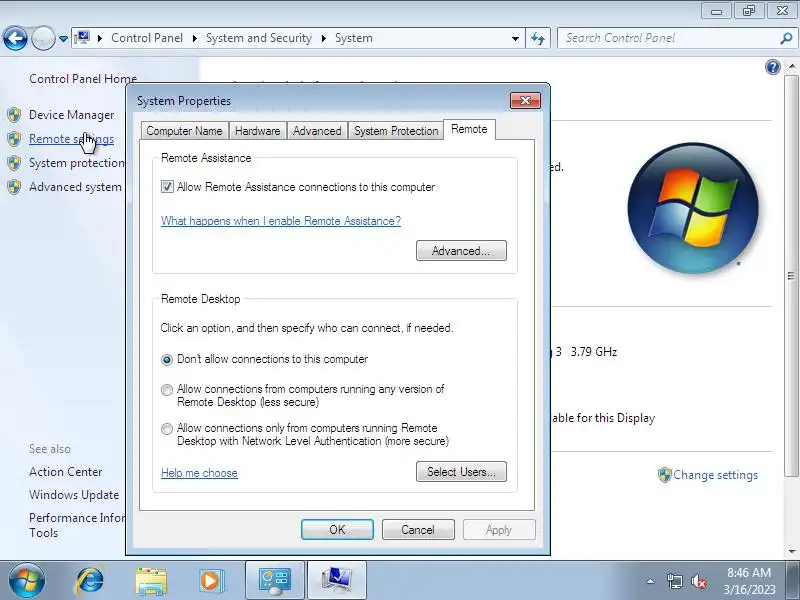Open Windows Update under See also
800x600 pixels.
74,495
